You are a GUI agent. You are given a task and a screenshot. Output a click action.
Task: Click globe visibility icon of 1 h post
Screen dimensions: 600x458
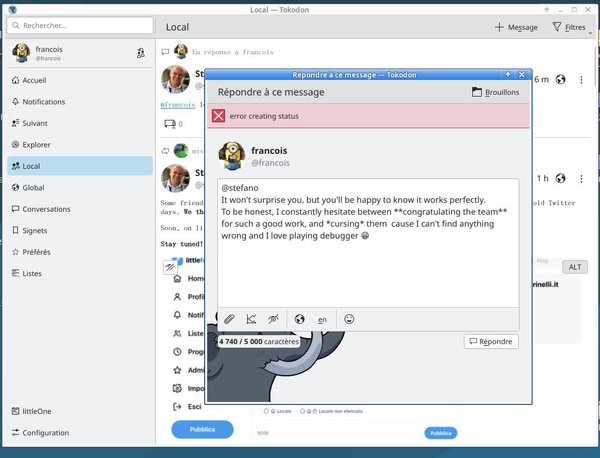click(x=561, y=178)
